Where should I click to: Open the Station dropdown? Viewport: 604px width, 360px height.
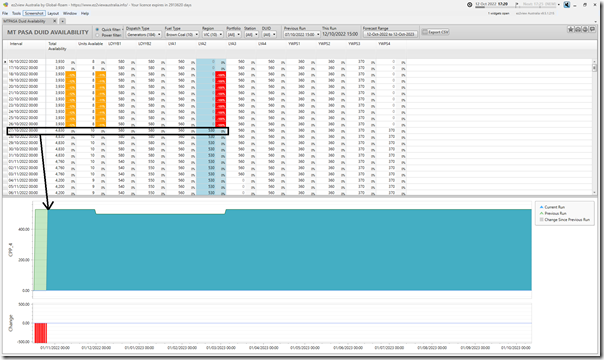coord(251,34)
